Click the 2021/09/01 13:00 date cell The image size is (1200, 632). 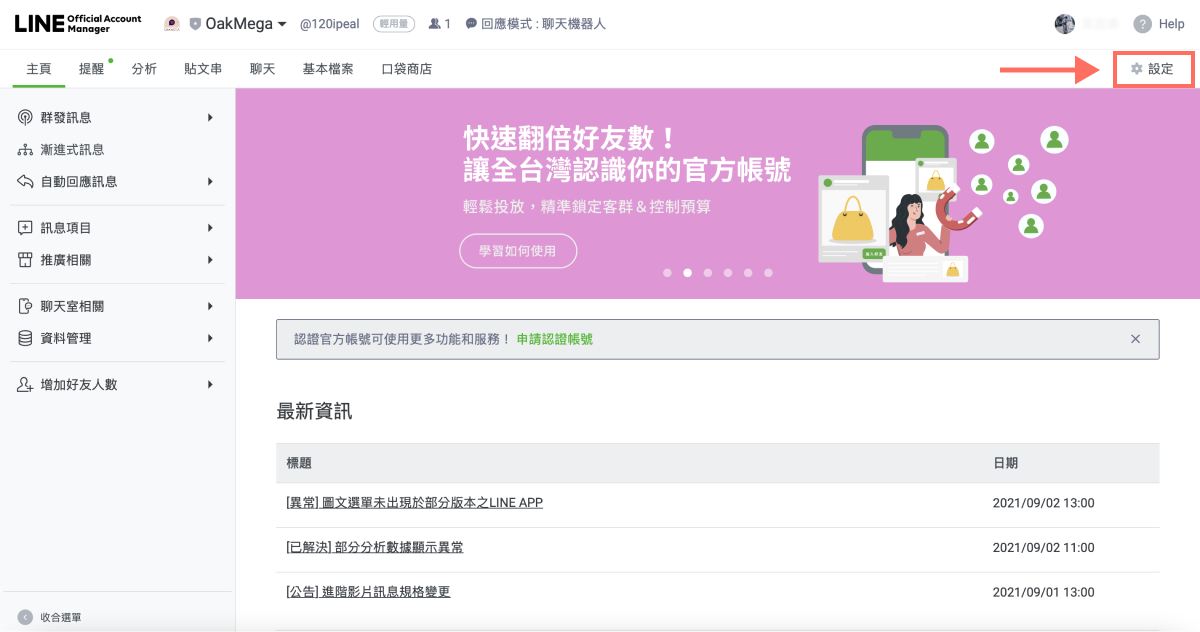[x=1044, y=592]
